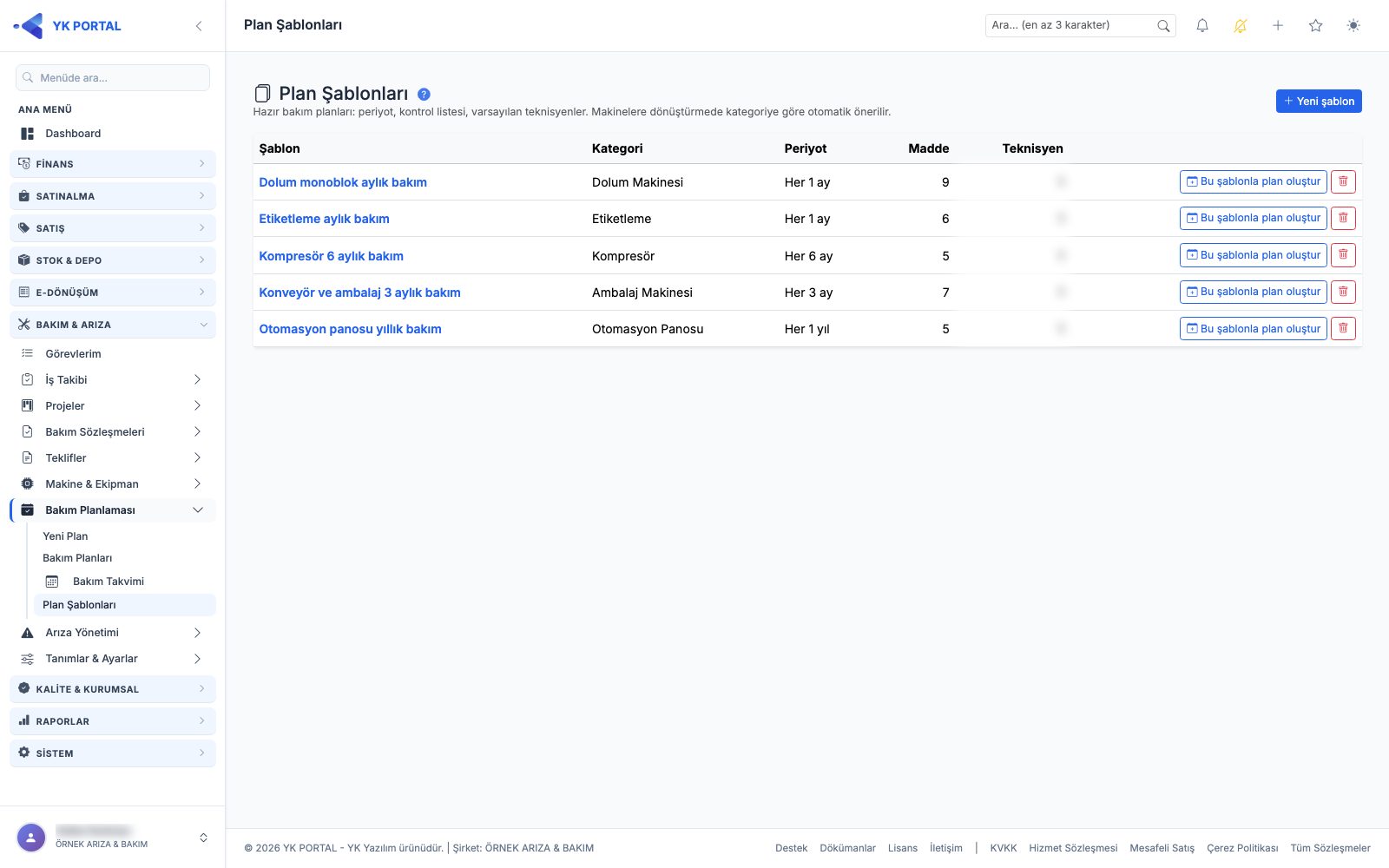Click the plus icon in top bar

(1278, 26)
